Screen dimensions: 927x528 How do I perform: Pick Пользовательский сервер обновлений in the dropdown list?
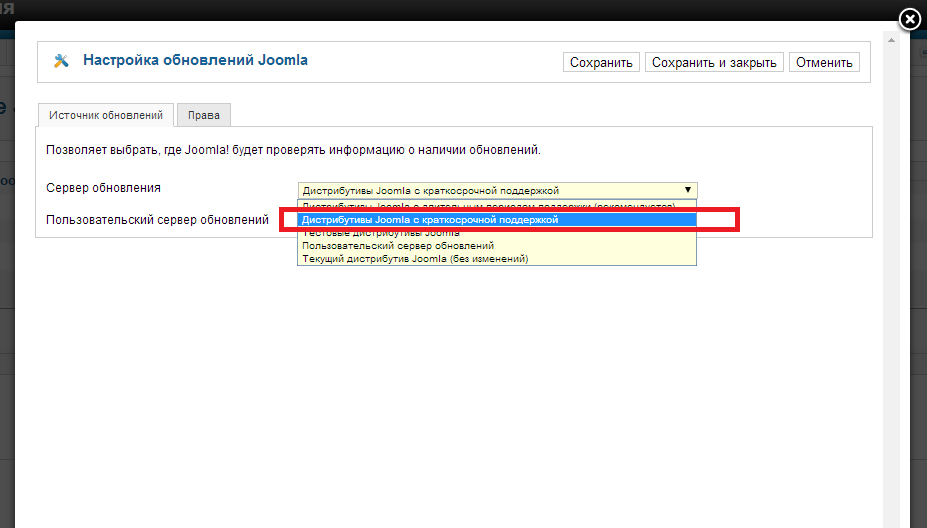(398, 245)
